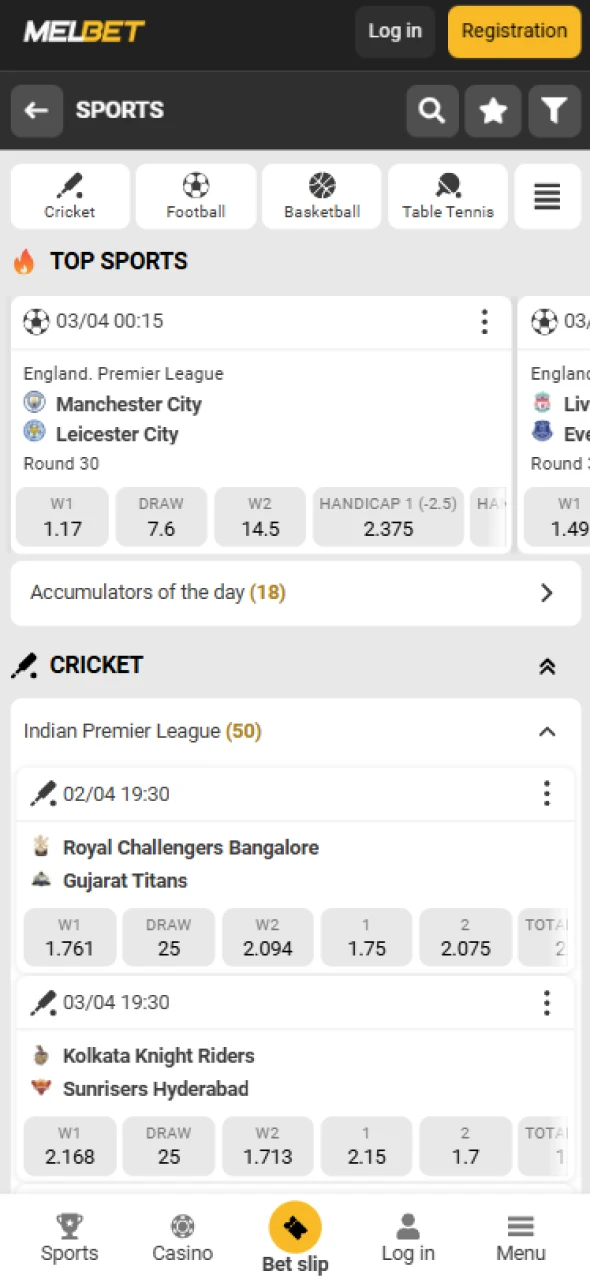Image resolution: width=590 pixels, height=1280 pixels.
Task: Open the full sports list hamburger icon
Action: tap(547, 197)
